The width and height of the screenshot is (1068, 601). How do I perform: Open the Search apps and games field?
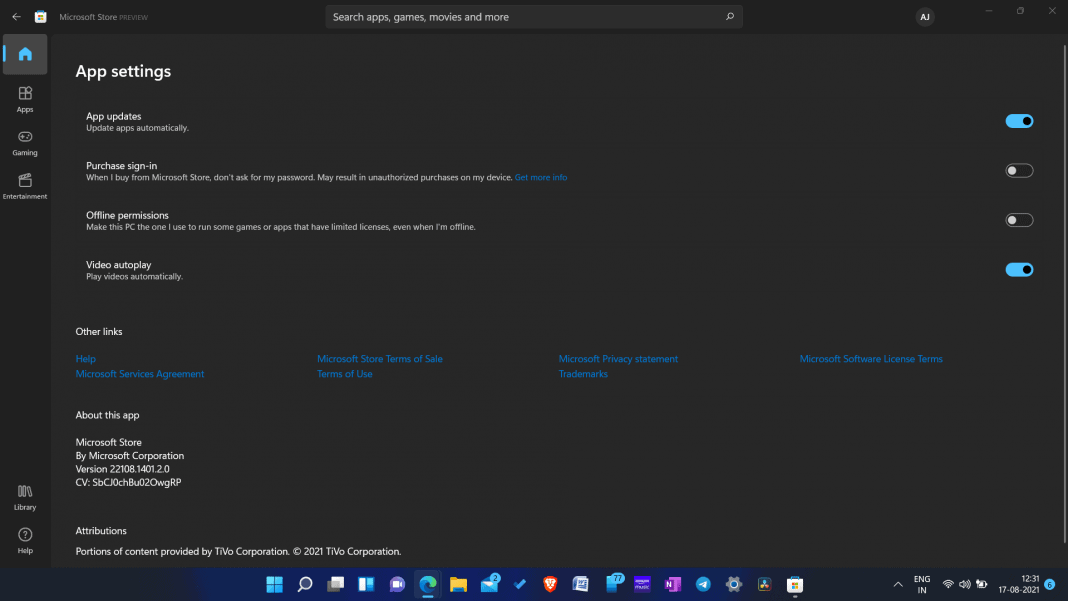point(534,17)
